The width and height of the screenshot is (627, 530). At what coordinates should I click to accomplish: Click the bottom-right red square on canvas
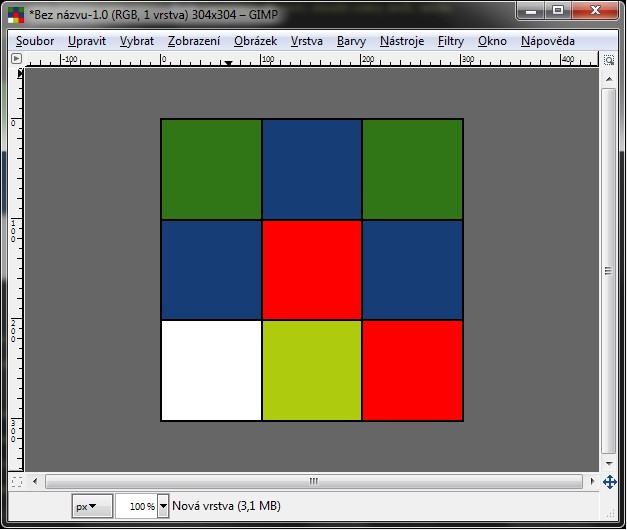[412, 370]
